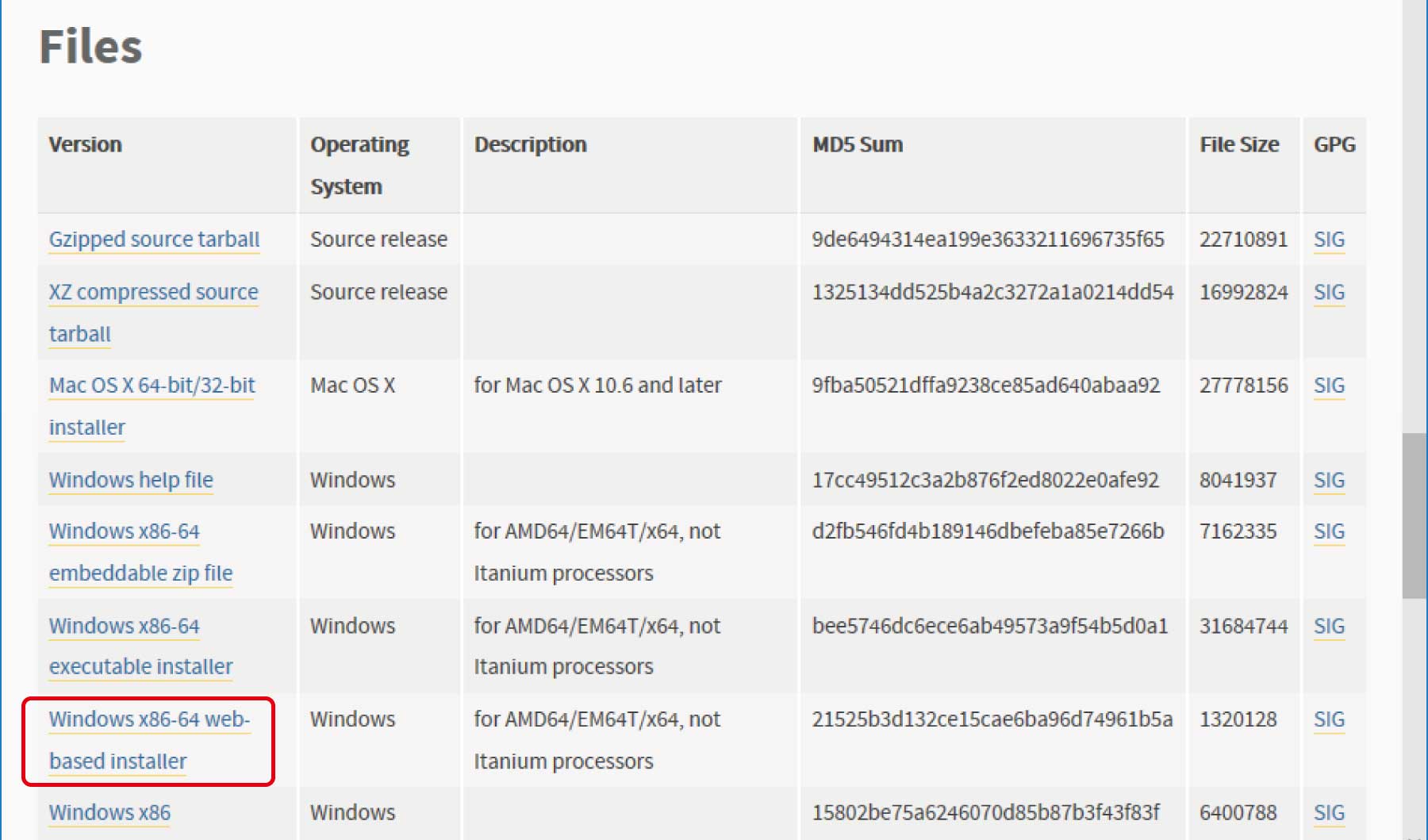Open the Gzipped source tarball link
This screenshot has width=1428, height=840.
(x=154, y=240)
